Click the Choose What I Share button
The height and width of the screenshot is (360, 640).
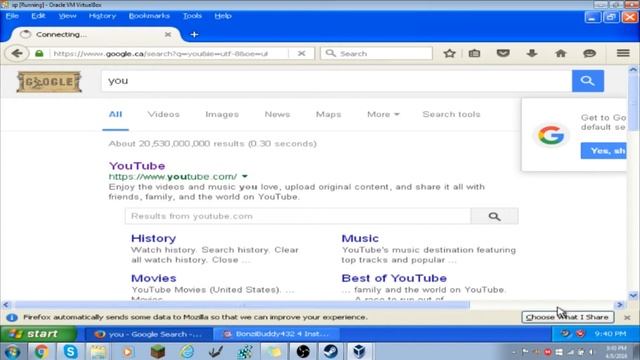point(567,317)
